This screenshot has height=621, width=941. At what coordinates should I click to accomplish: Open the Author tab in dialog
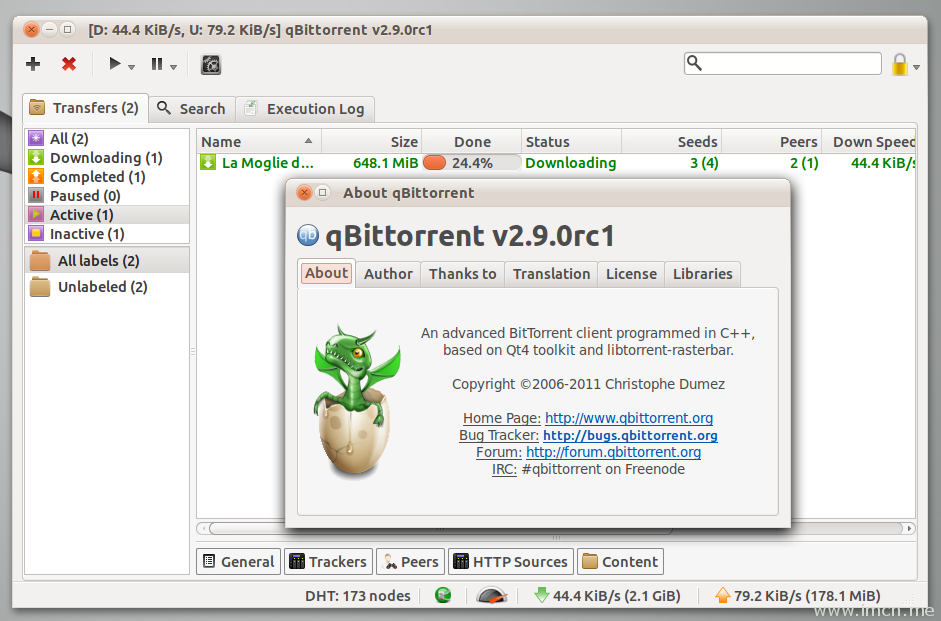[388, 274]
